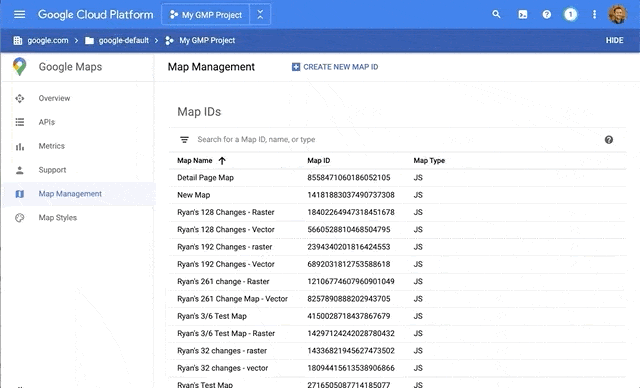640x388 pixels.
Task: Select Map ID 5660528810468504795
Action: 349,230
